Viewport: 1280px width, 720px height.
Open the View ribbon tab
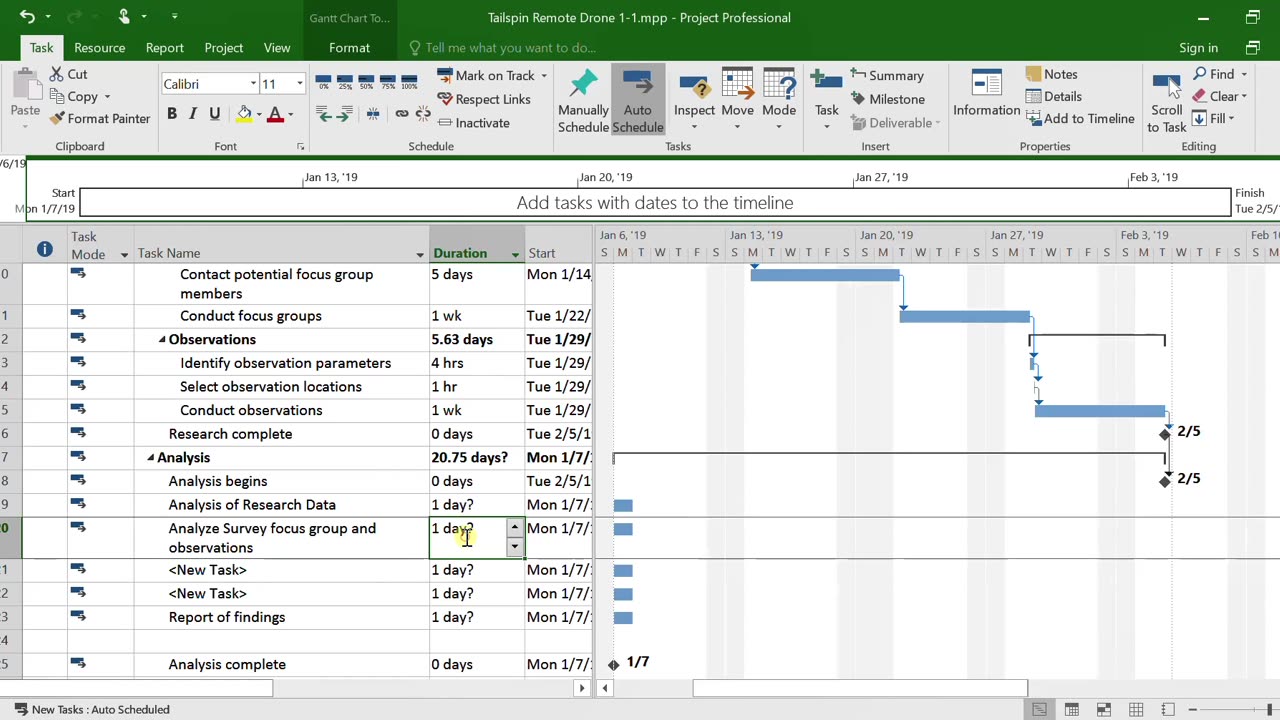click(x=277, y=47)
